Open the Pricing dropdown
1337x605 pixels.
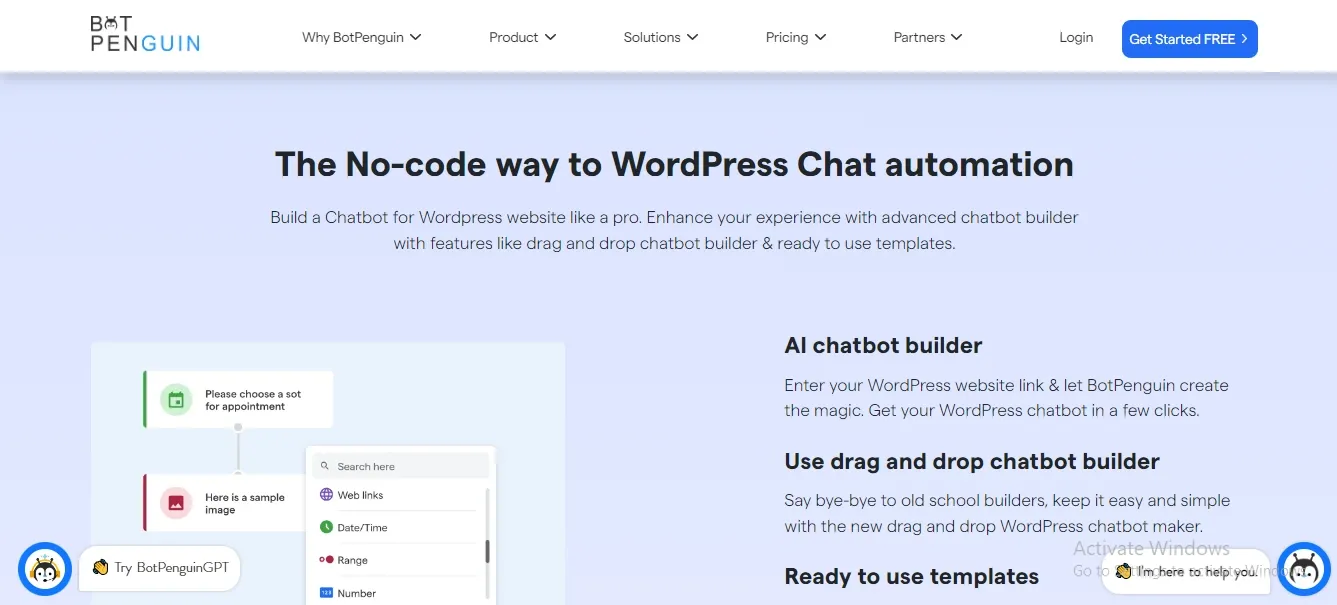pos(796,37)
